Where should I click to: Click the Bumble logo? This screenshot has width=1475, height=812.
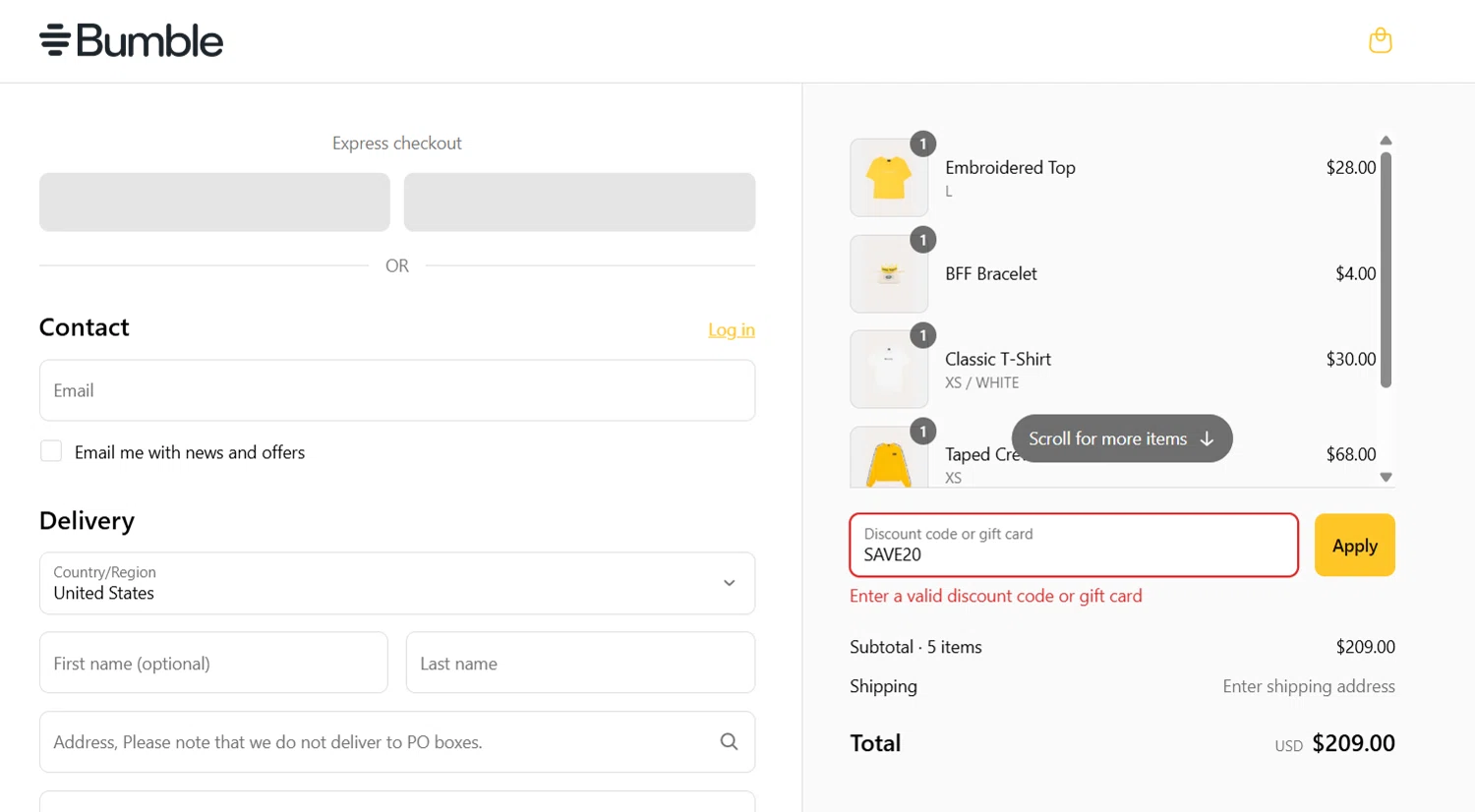click(132, 41)
